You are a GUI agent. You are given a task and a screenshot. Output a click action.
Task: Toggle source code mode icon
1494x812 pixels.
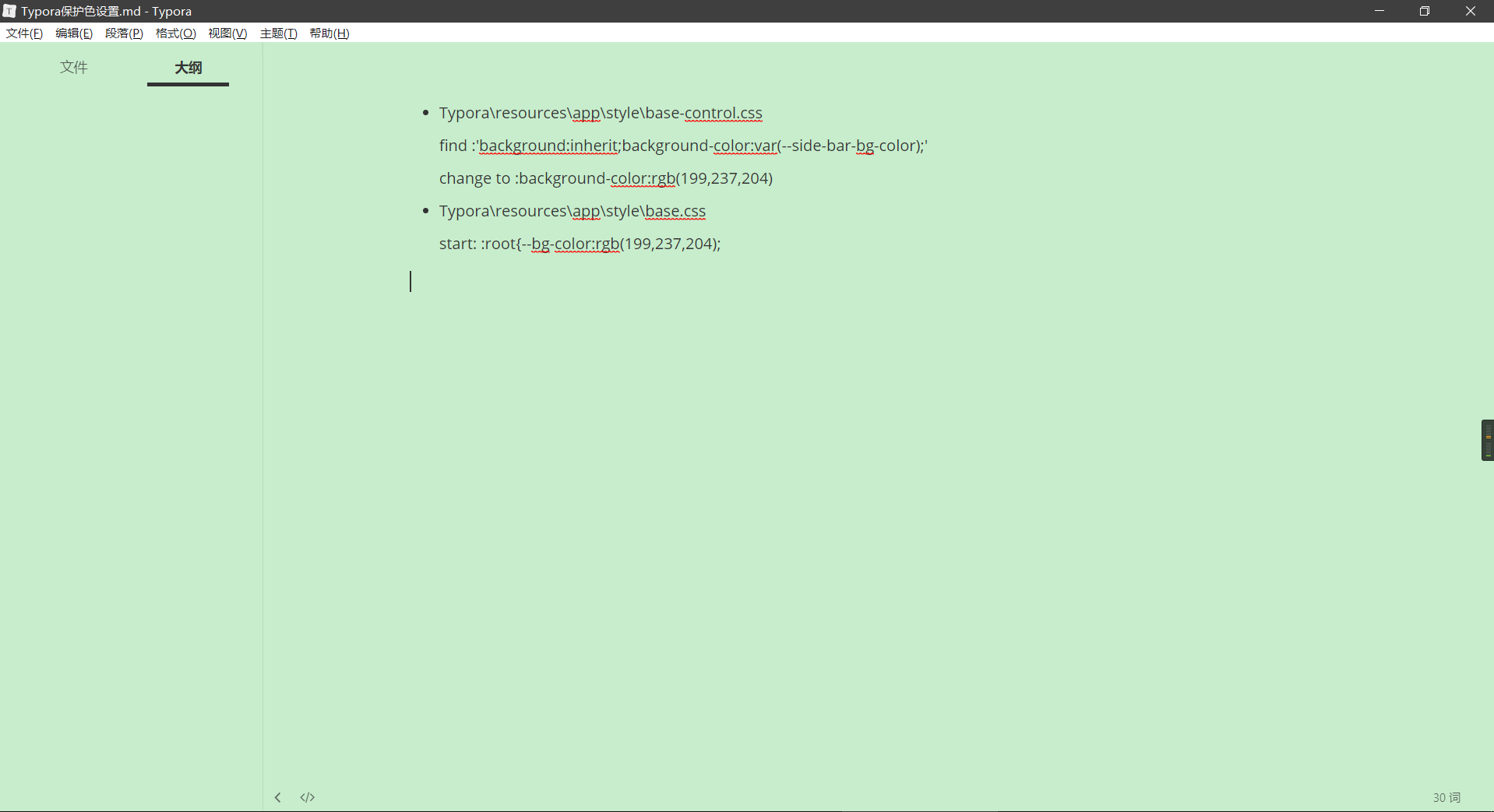click(308, 797)
